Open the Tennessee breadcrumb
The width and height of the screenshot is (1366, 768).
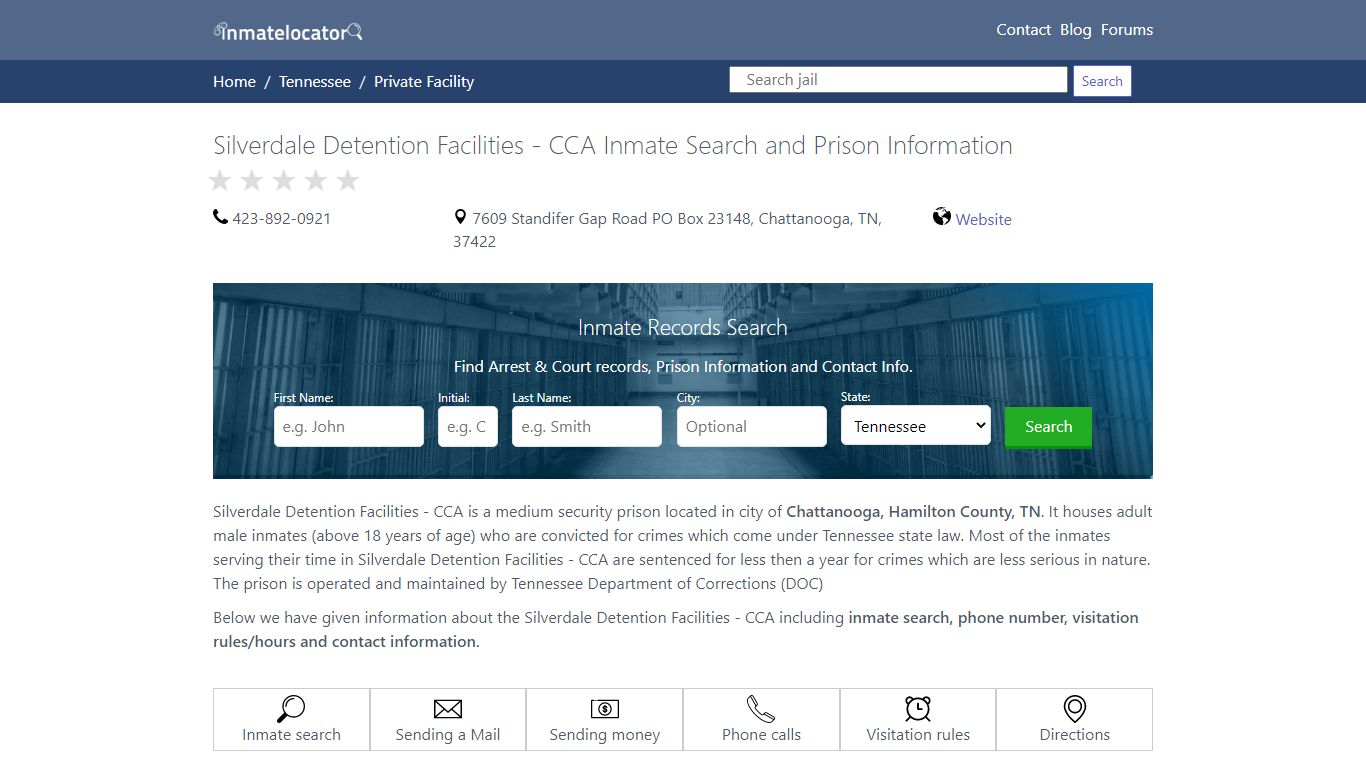click(315, 82)
